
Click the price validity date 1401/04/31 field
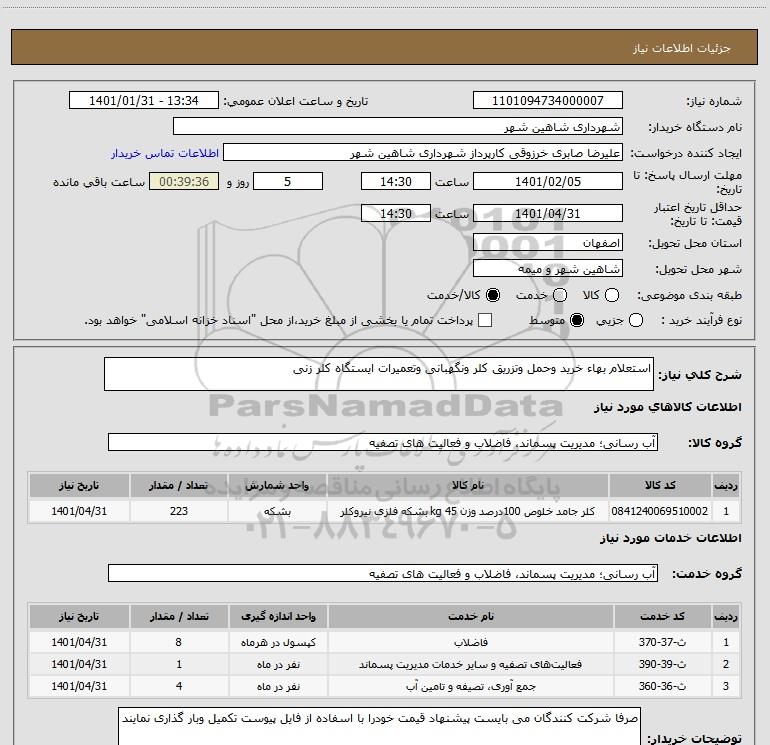pyautogui.click(x=548, y=213)
